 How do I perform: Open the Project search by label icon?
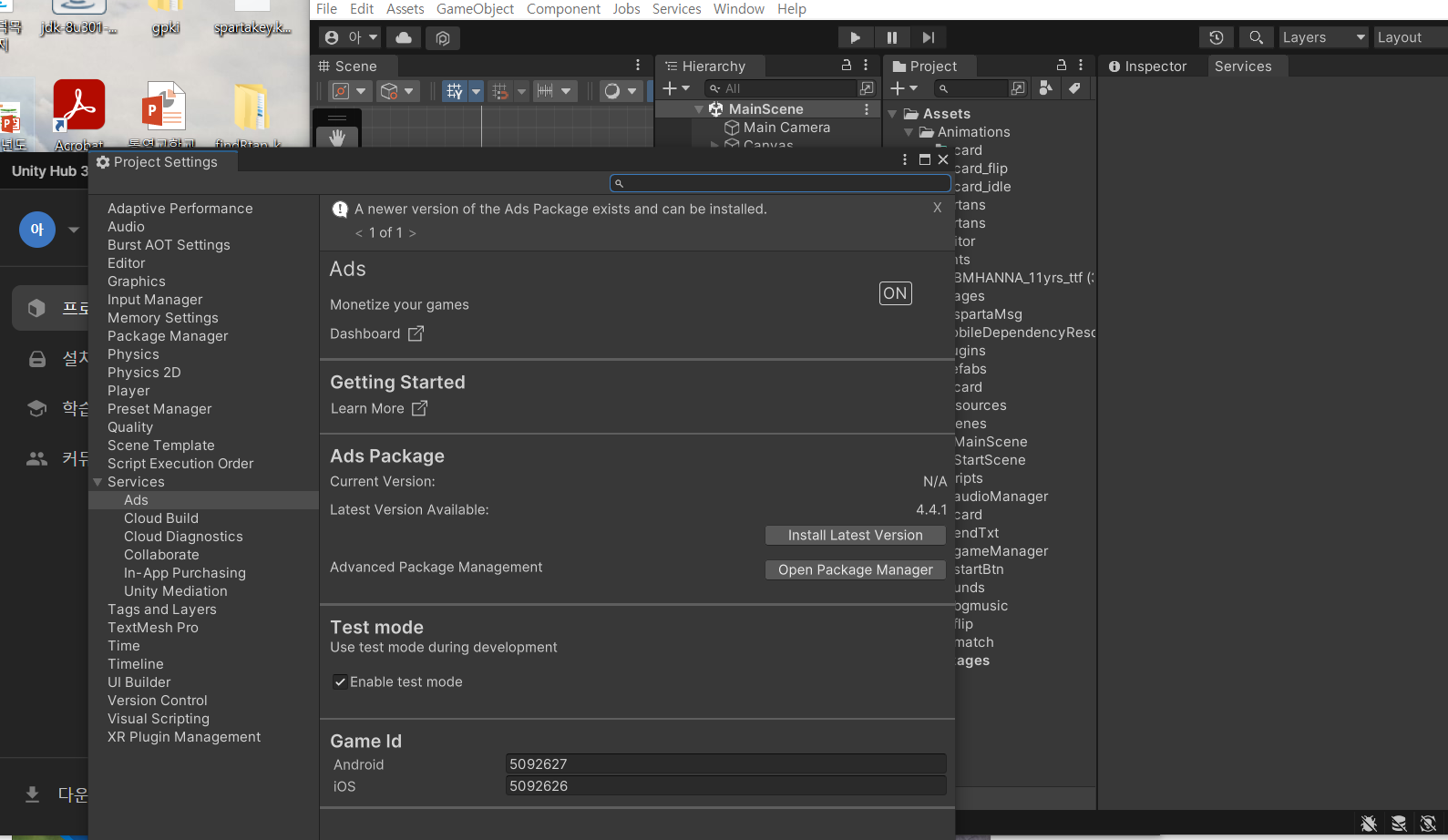pos(1074,88)
